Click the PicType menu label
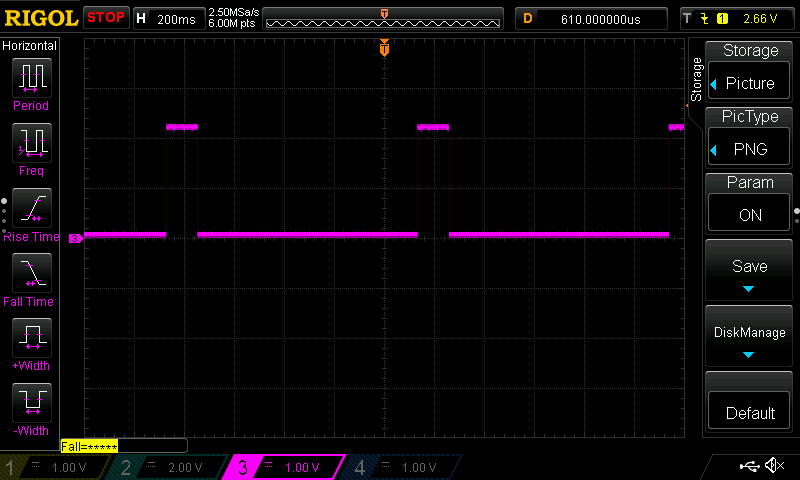This screenshot has width=800, height=480. pyautogui.click(x=750, y=116)
